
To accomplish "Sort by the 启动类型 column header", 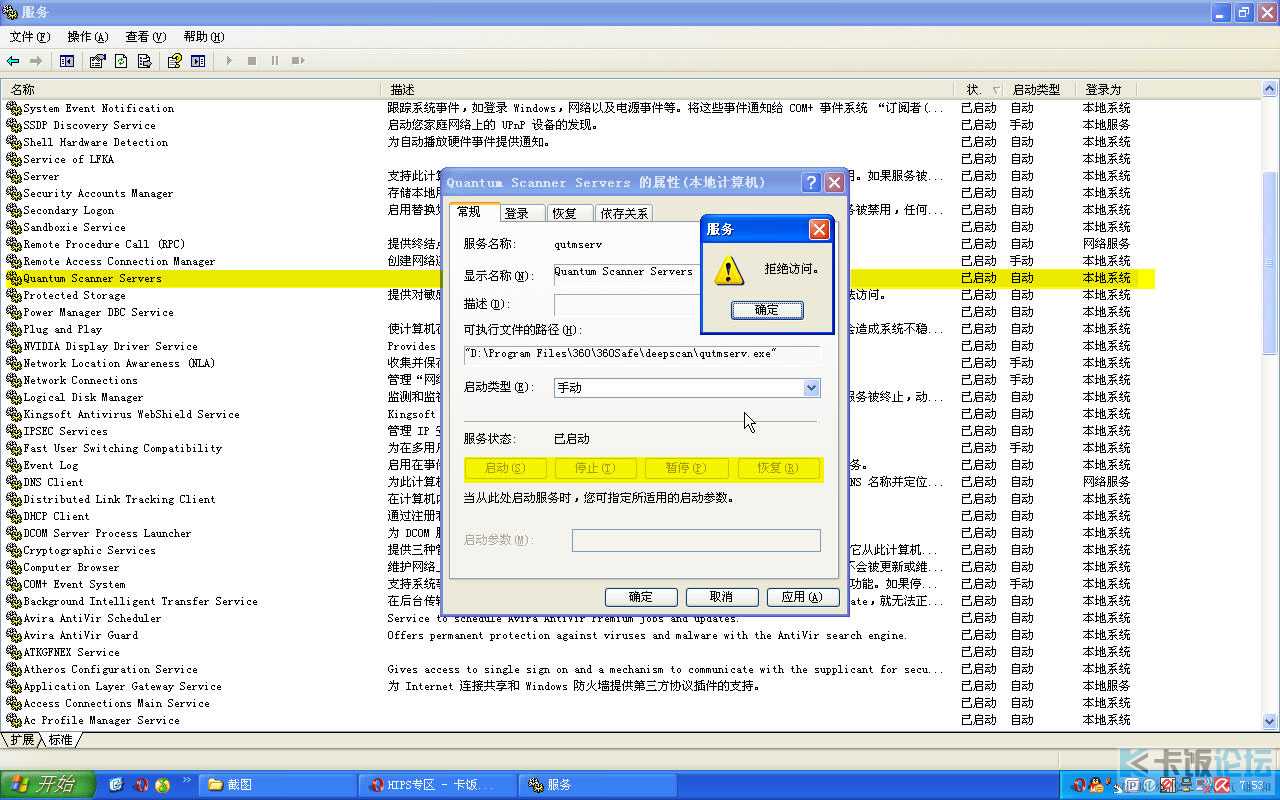I will pos(1041,89).
